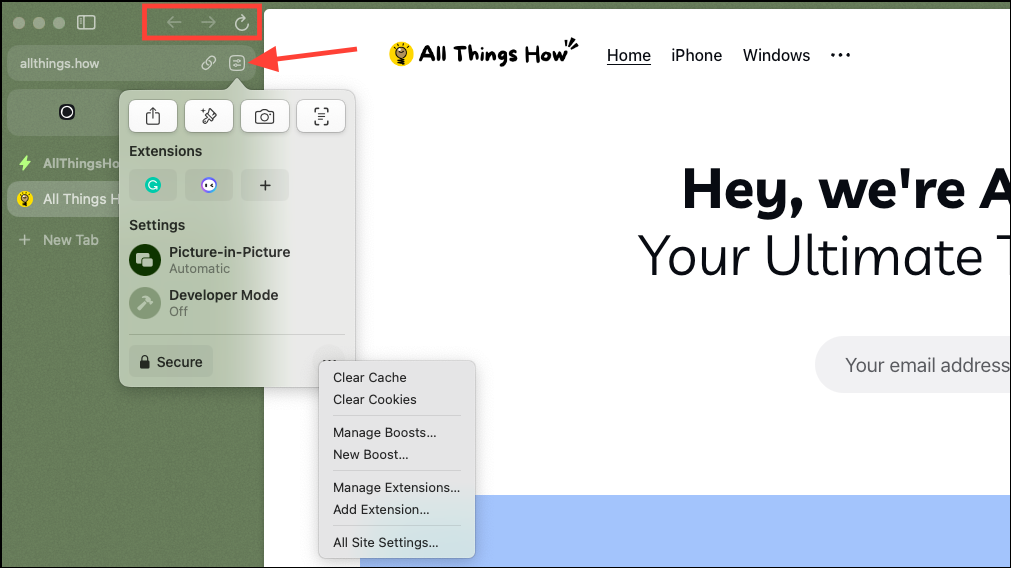This screenshot has width=1011, height=568.
Task: Click the All Things How site logo
Action: tap(484, 53)
